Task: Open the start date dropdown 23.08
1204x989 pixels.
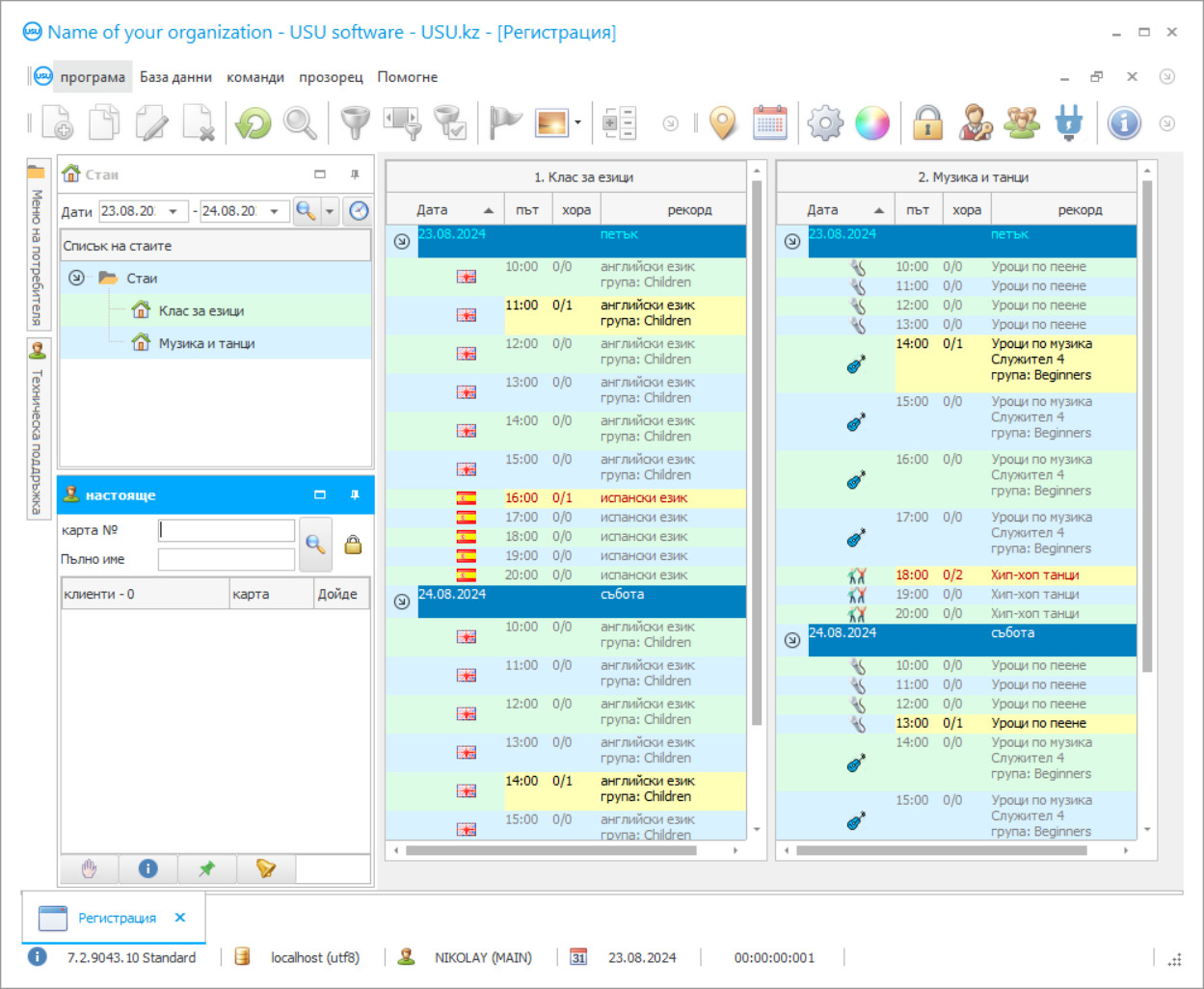Action: pos(174,211)
